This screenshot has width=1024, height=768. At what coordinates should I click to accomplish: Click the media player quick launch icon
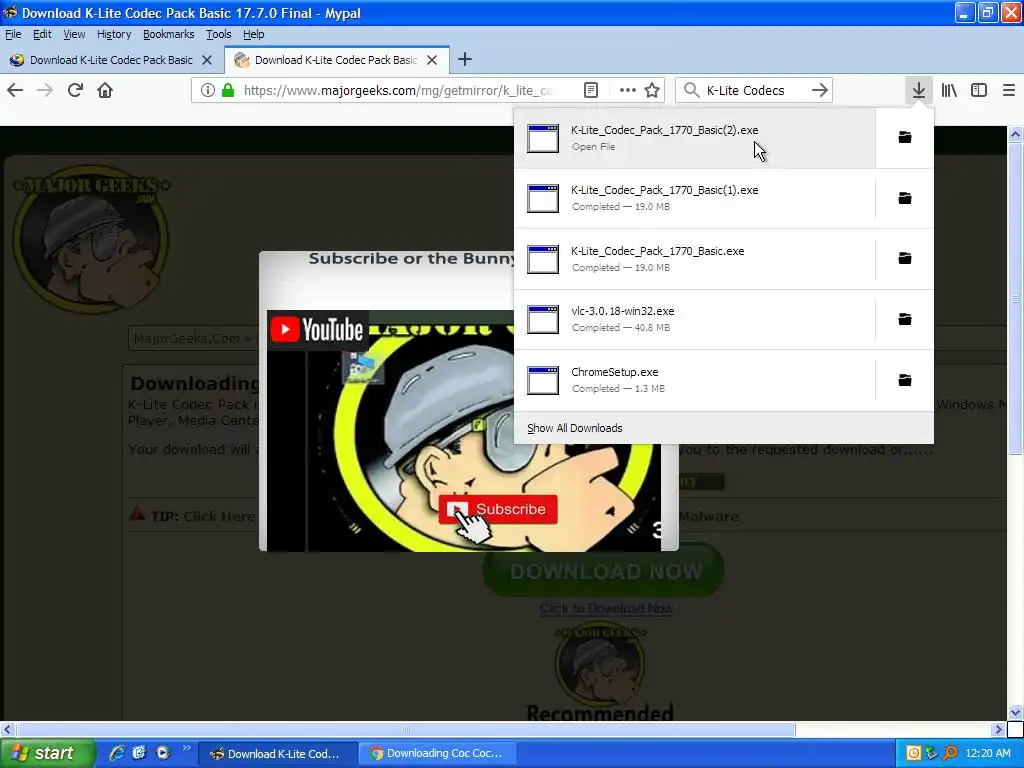click(163, 753)
